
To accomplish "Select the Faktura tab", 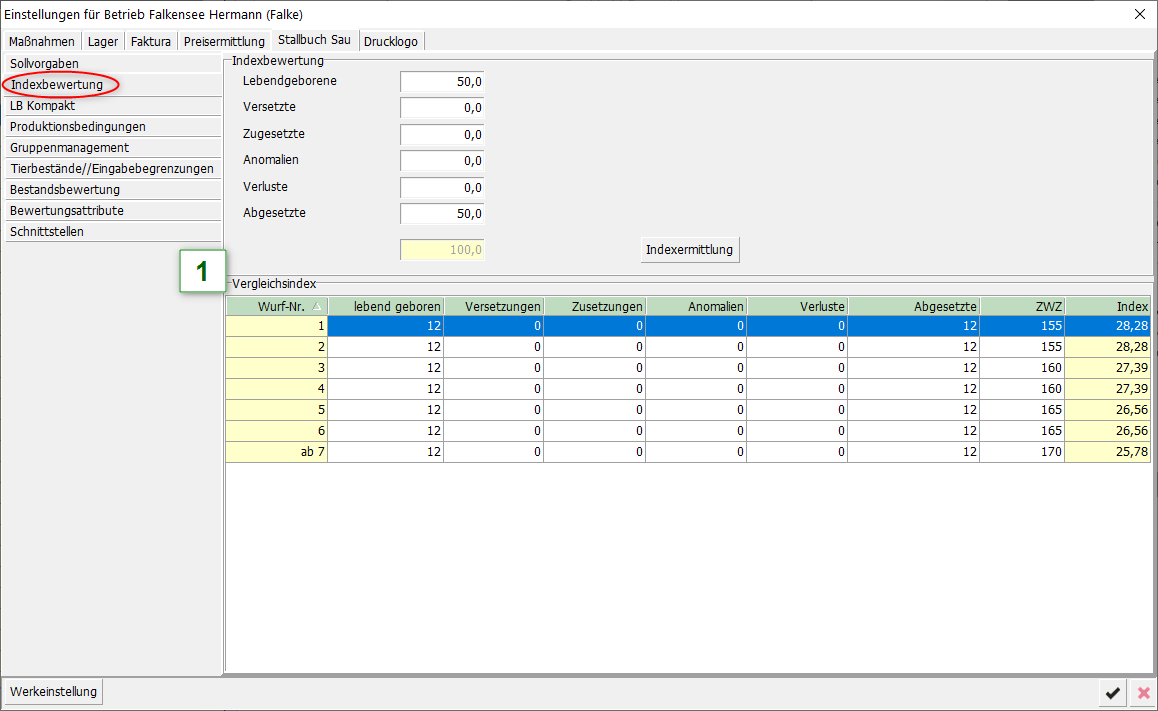I will [x=151, y=41].
